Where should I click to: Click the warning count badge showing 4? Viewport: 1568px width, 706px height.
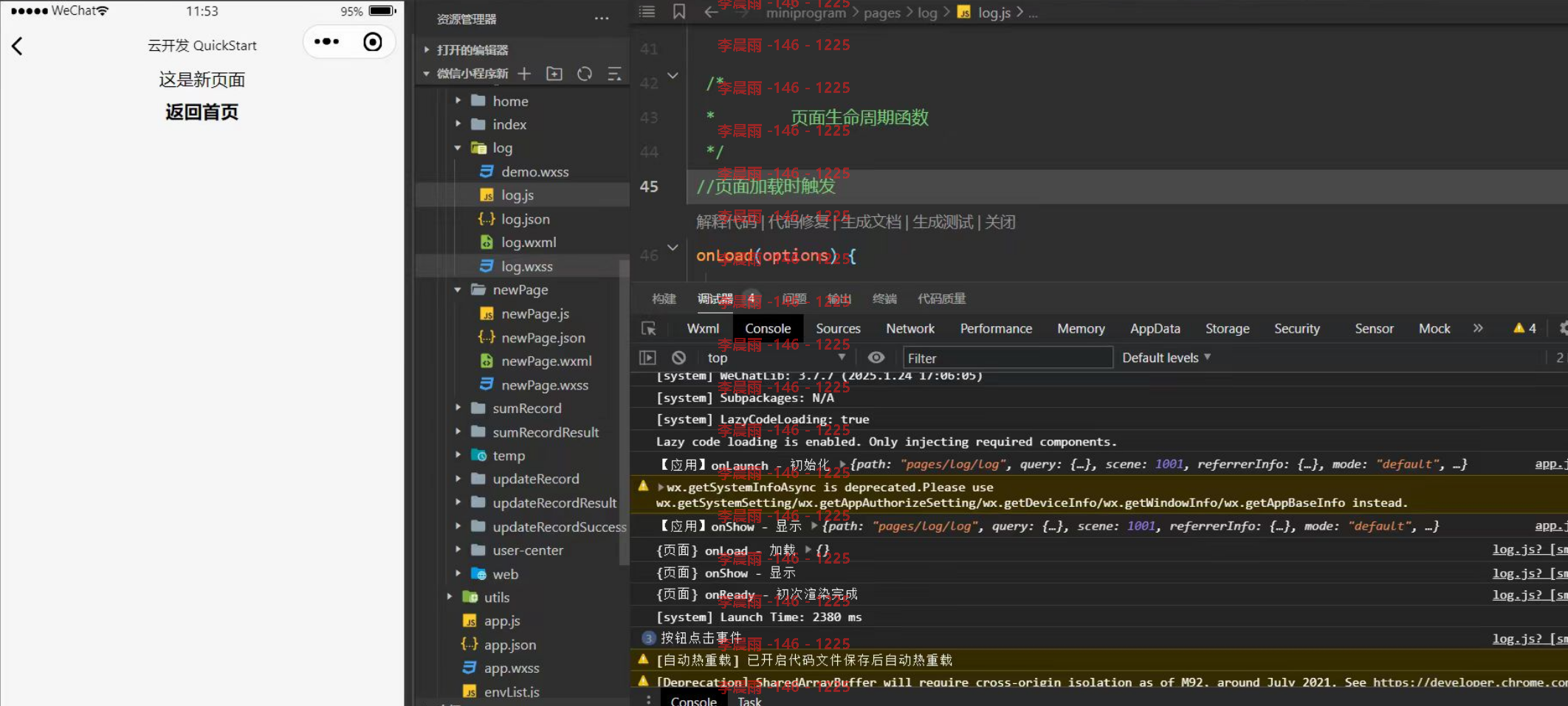[1525, 328]
